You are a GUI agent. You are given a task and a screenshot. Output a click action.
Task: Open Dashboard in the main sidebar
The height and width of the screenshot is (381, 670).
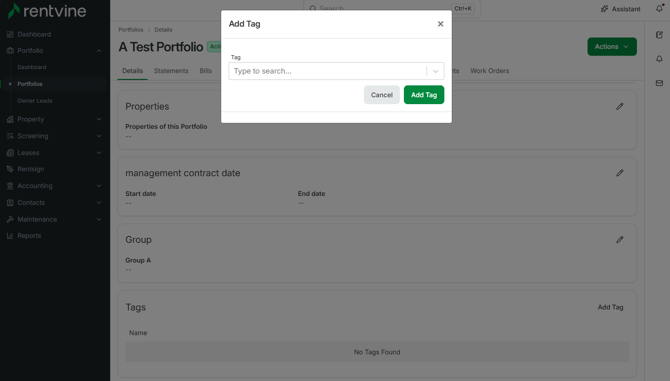click(x=34, y=34)
